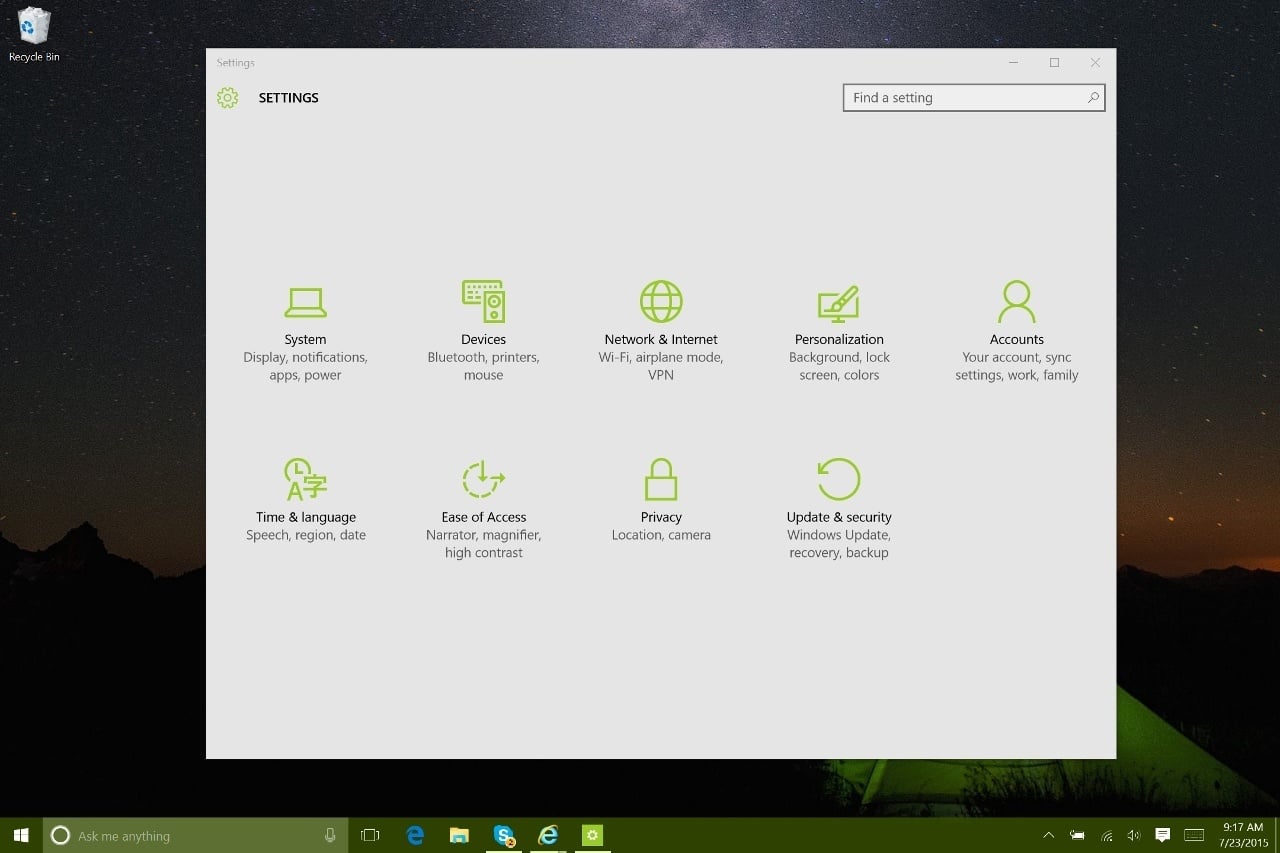Open Task View from the taskbar
This screenshot has width=1280, height=853.
[x=369, y=834]
